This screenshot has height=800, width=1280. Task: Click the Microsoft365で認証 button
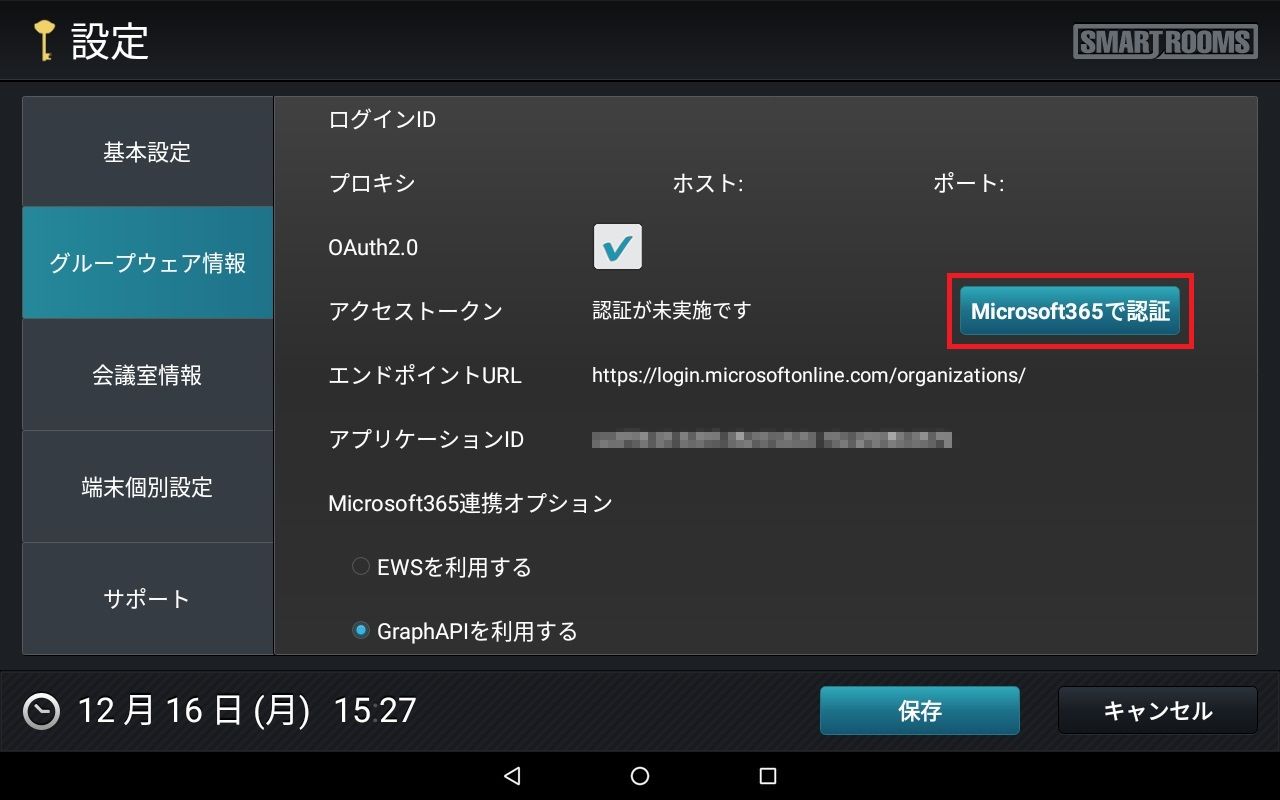click(x=1070, y=311)
